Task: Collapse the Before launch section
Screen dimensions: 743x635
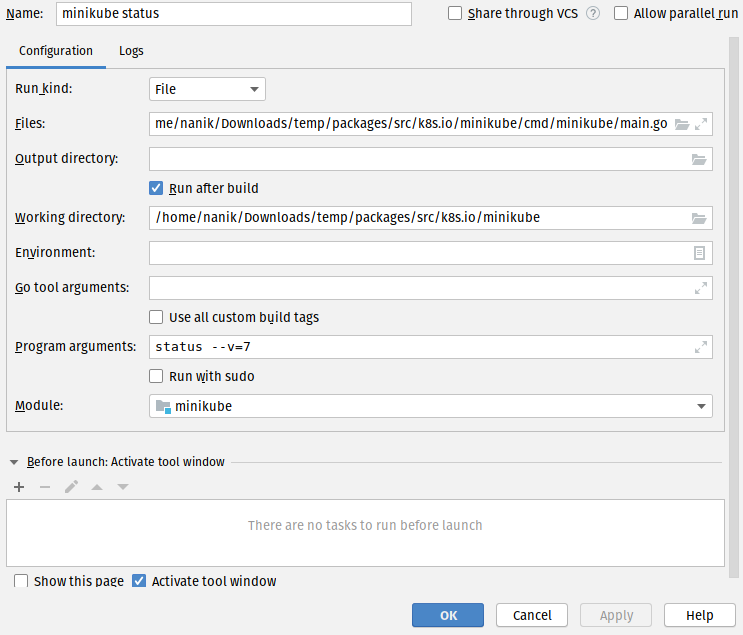Action: pyautogui.click(x=14, y=462)
